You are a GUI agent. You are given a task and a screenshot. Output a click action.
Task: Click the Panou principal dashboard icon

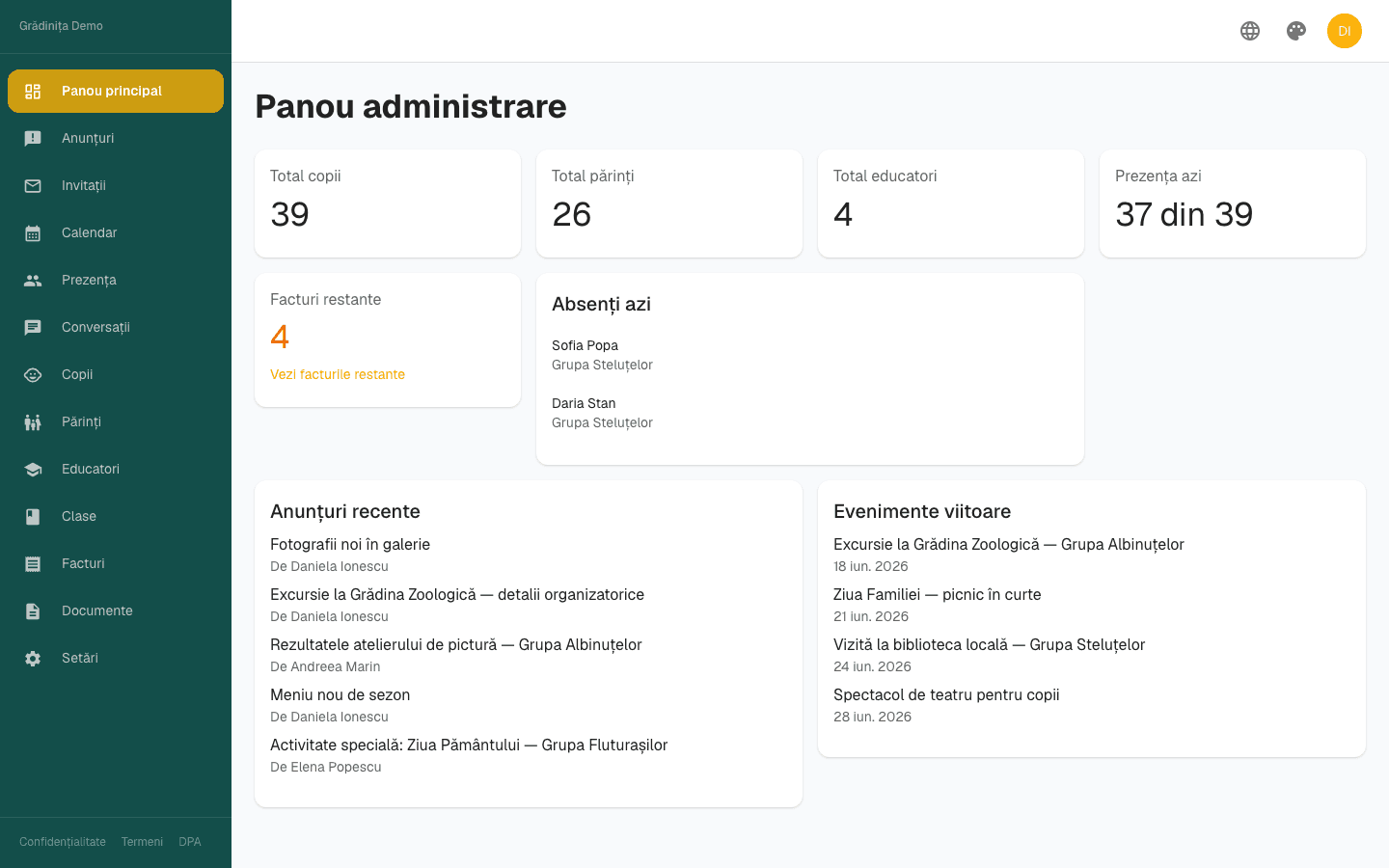point(33,91)
